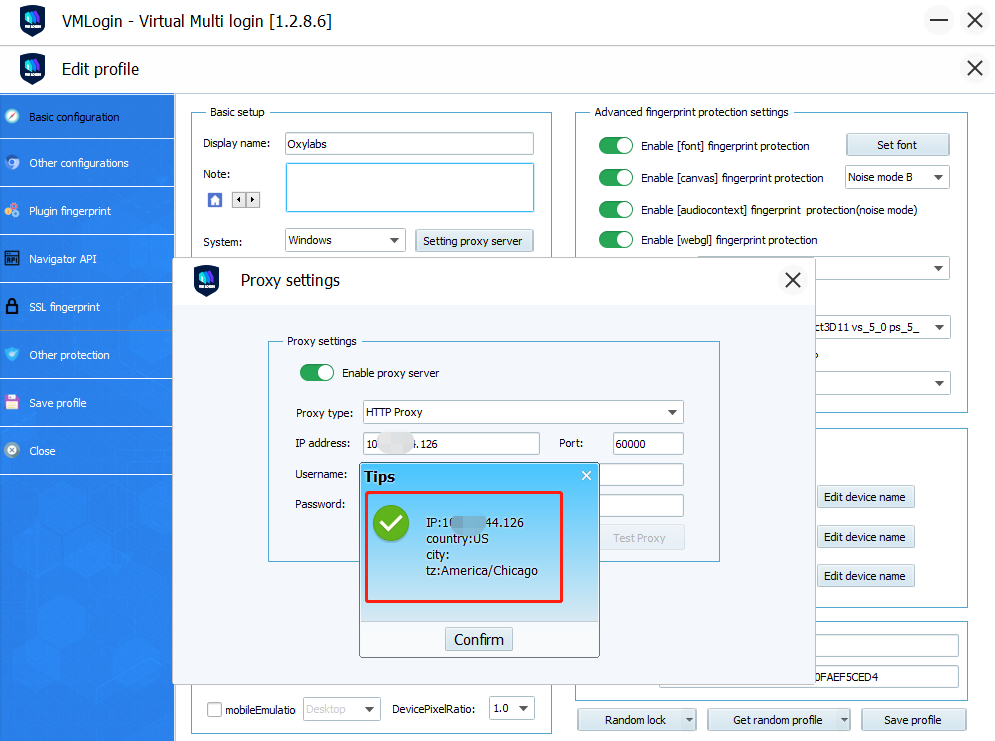Click the Proxy settings dialog logo
This screenshot has width=995, height=741.
point(206,280)
